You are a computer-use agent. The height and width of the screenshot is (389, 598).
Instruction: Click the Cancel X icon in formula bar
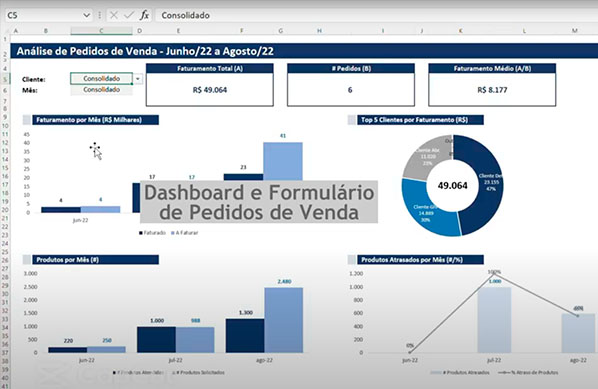[114, 15]
